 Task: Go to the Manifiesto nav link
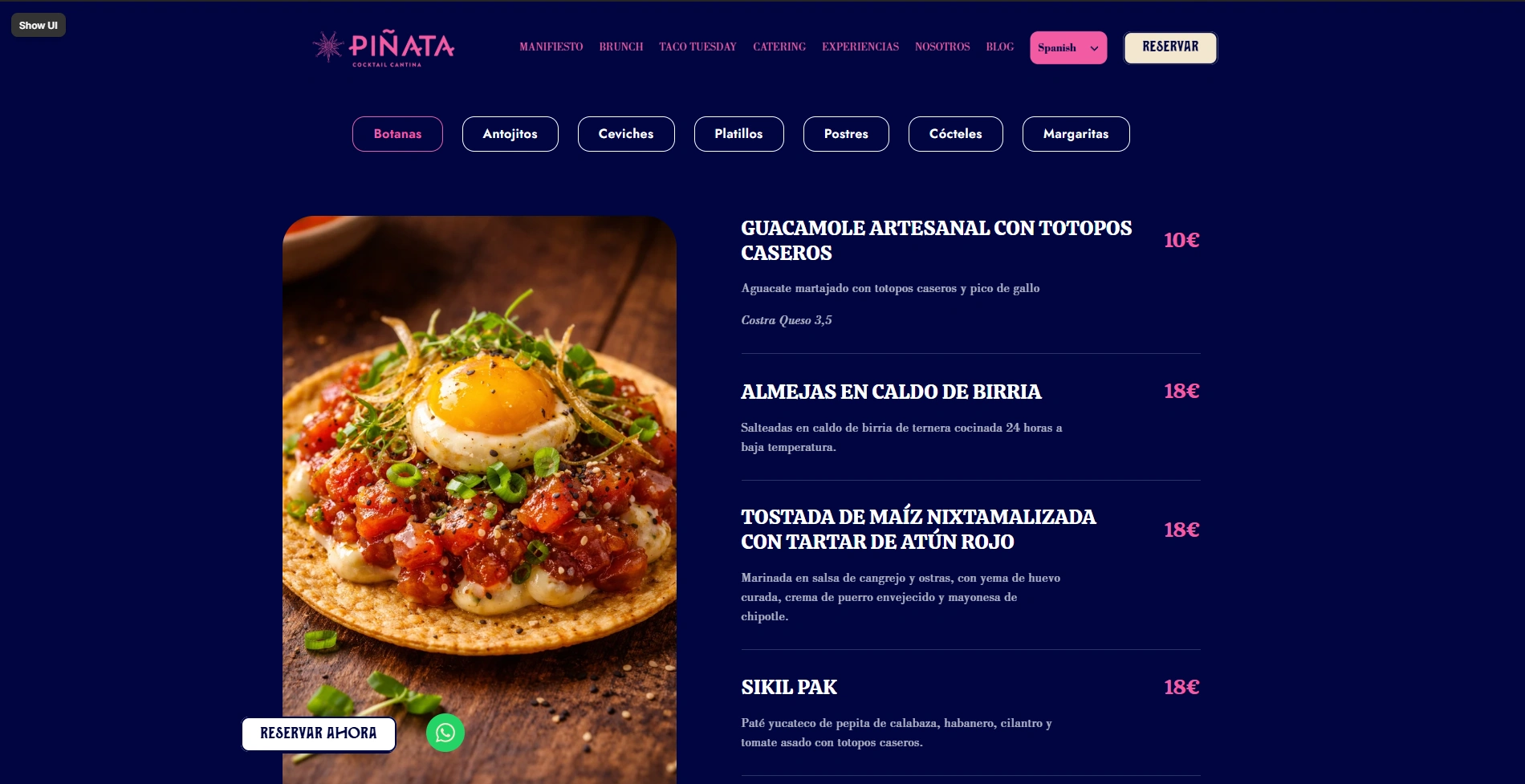pyautogui.click(x=551, y=47)
